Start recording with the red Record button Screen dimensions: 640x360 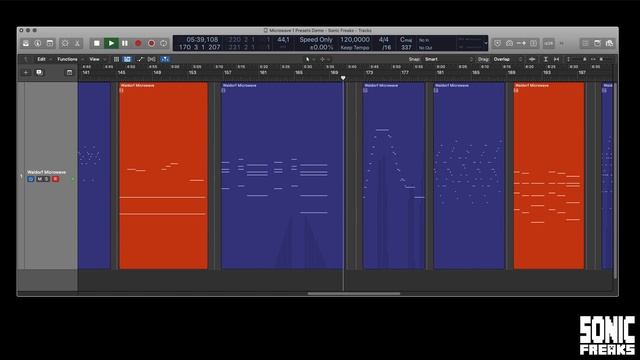coord(138,43)
